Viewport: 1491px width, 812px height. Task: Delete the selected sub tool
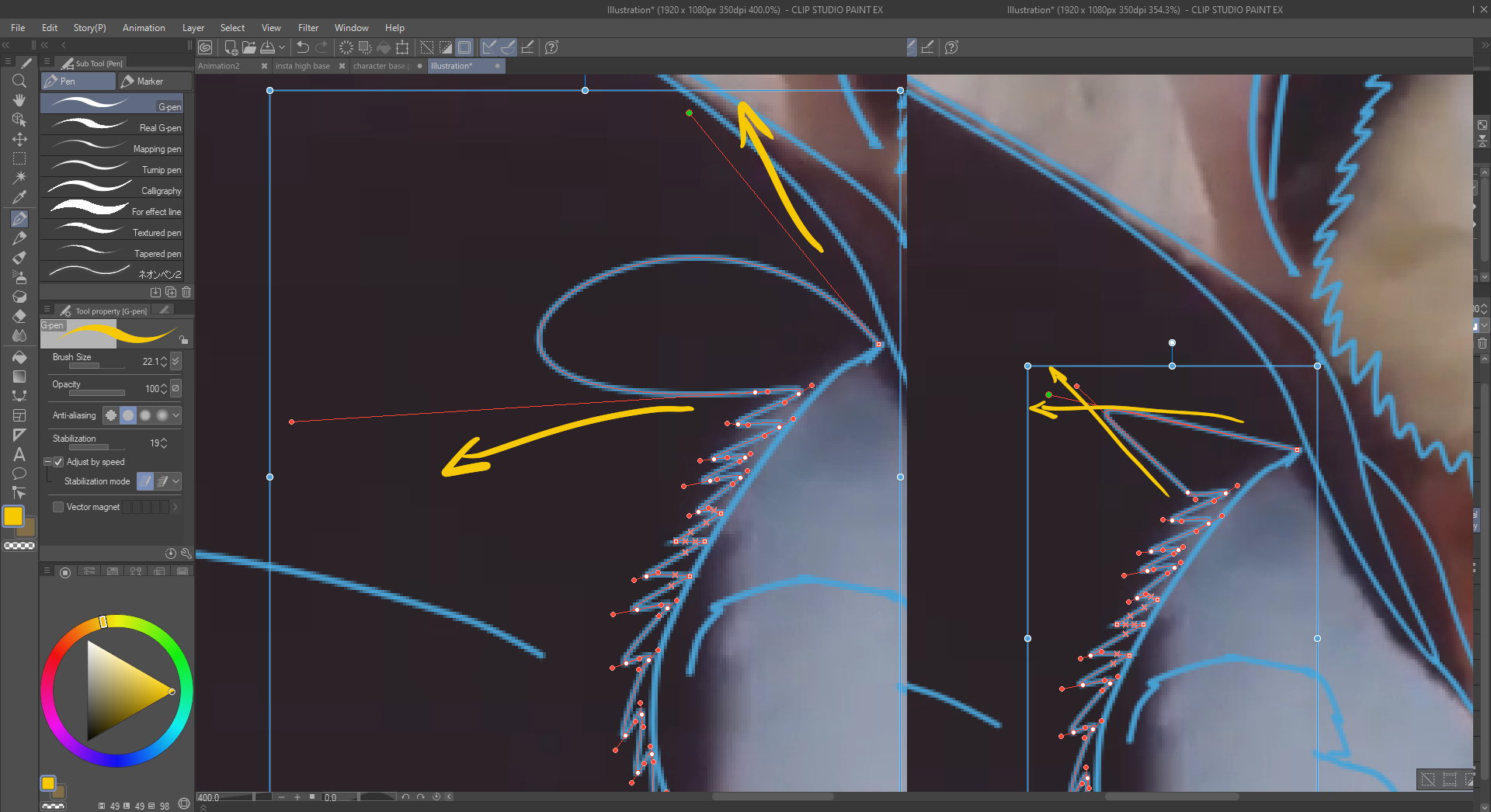click(x=186, y=292)
